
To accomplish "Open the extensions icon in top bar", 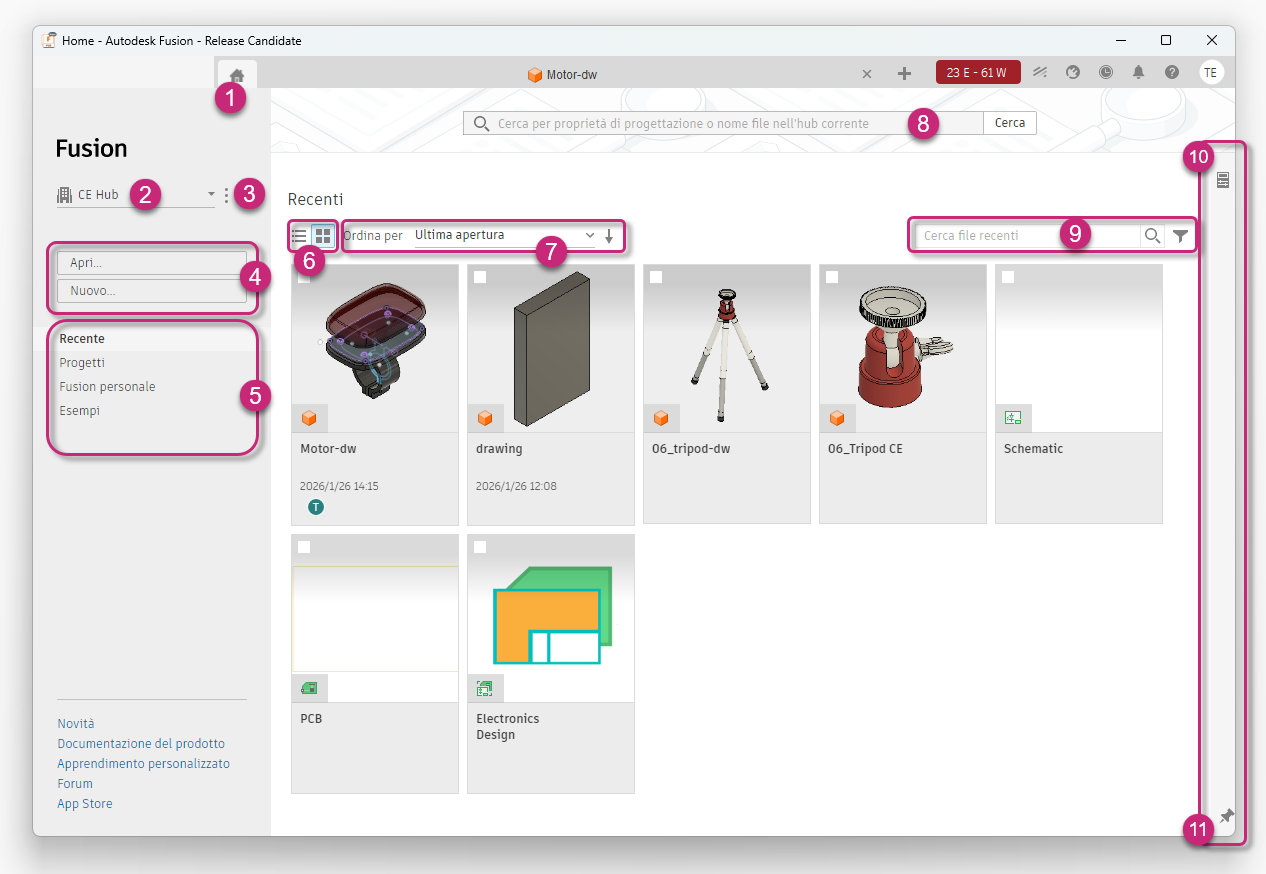I will [1073, 72].
